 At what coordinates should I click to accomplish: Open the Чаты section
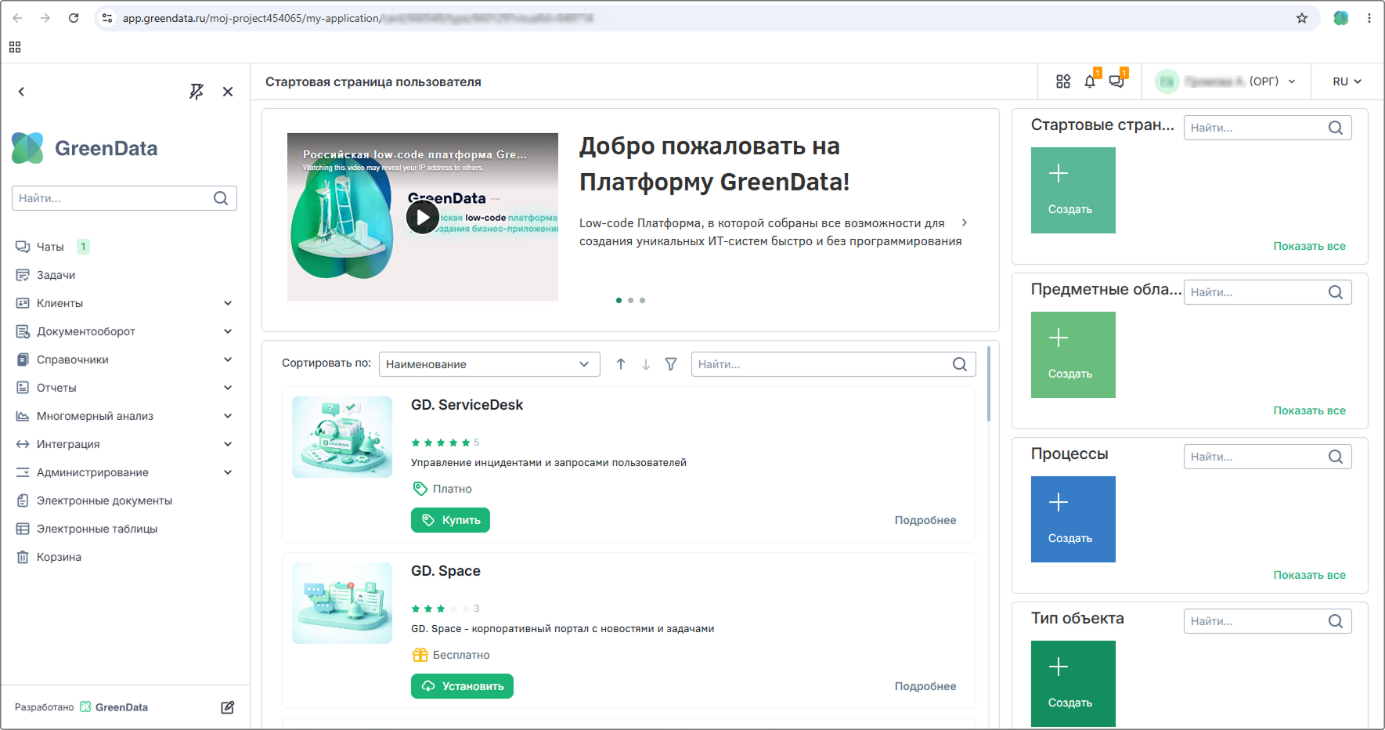coord(50,247)
